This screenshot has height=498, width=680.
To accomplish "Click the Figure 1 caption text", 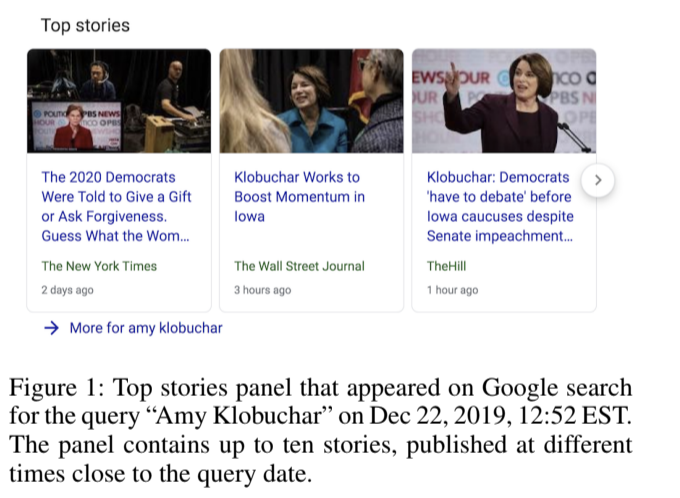I will tap(320, 430).
